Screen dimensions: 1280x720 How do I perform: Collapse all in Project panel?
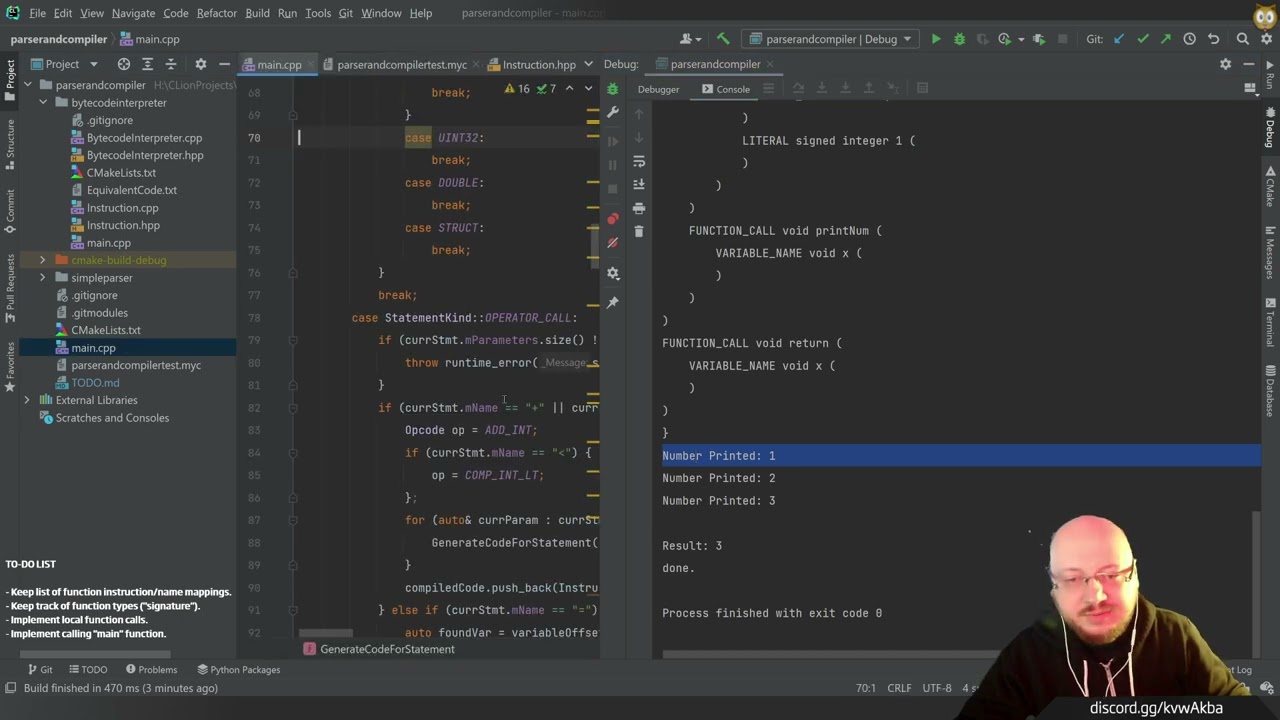[170, 64]
